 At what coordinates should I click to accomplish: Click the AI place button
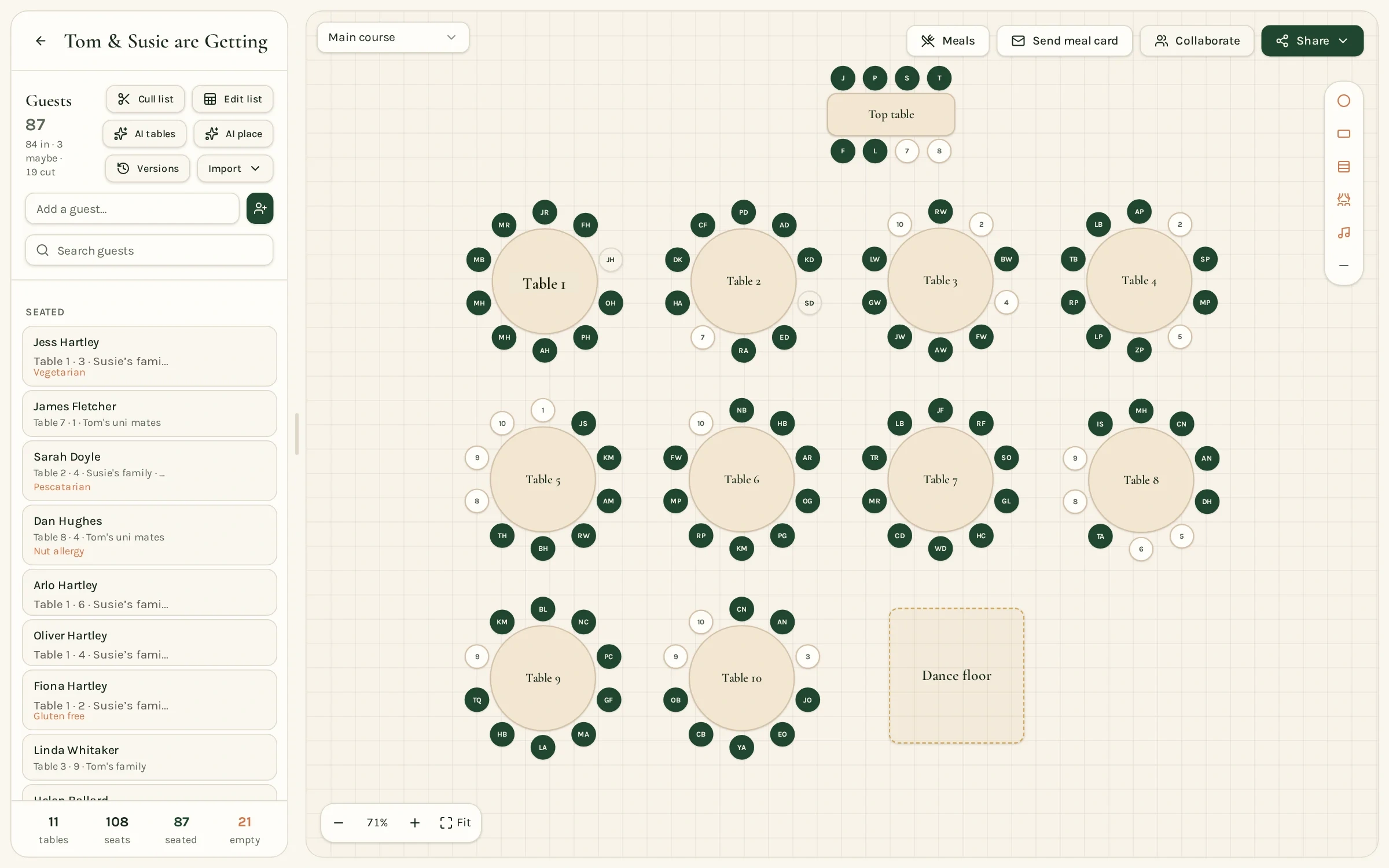coord(234,134)
